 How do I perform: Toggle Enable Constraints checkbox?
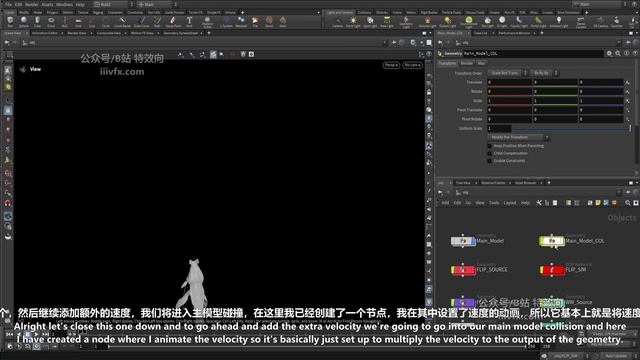489,161
